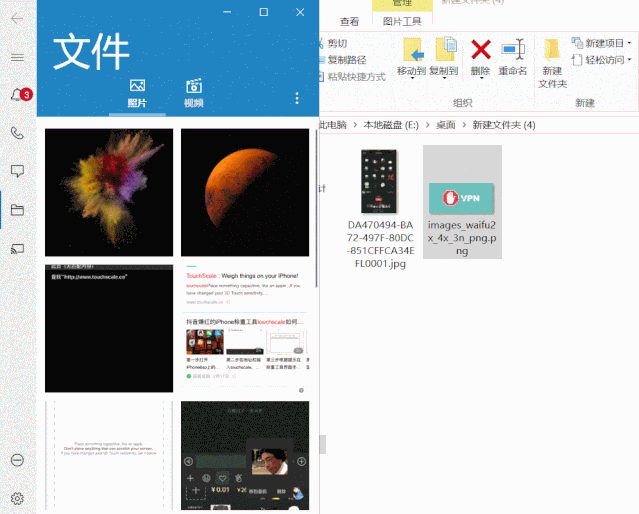
Task: Click the 新建文件夹 icon
Action: pos(552,50)
